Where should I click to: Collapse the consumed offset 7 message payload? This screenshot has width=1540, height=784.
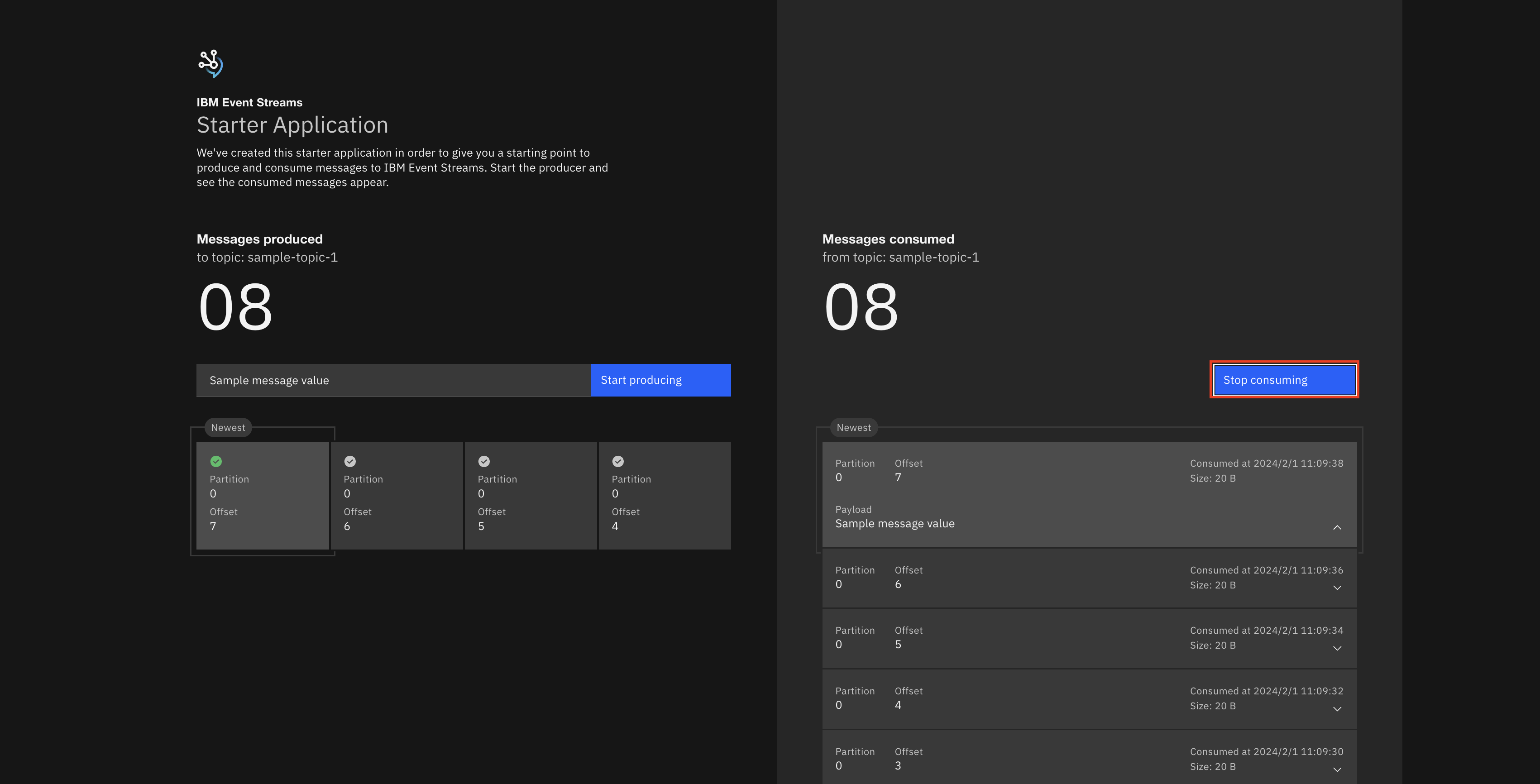[1337, 527]
